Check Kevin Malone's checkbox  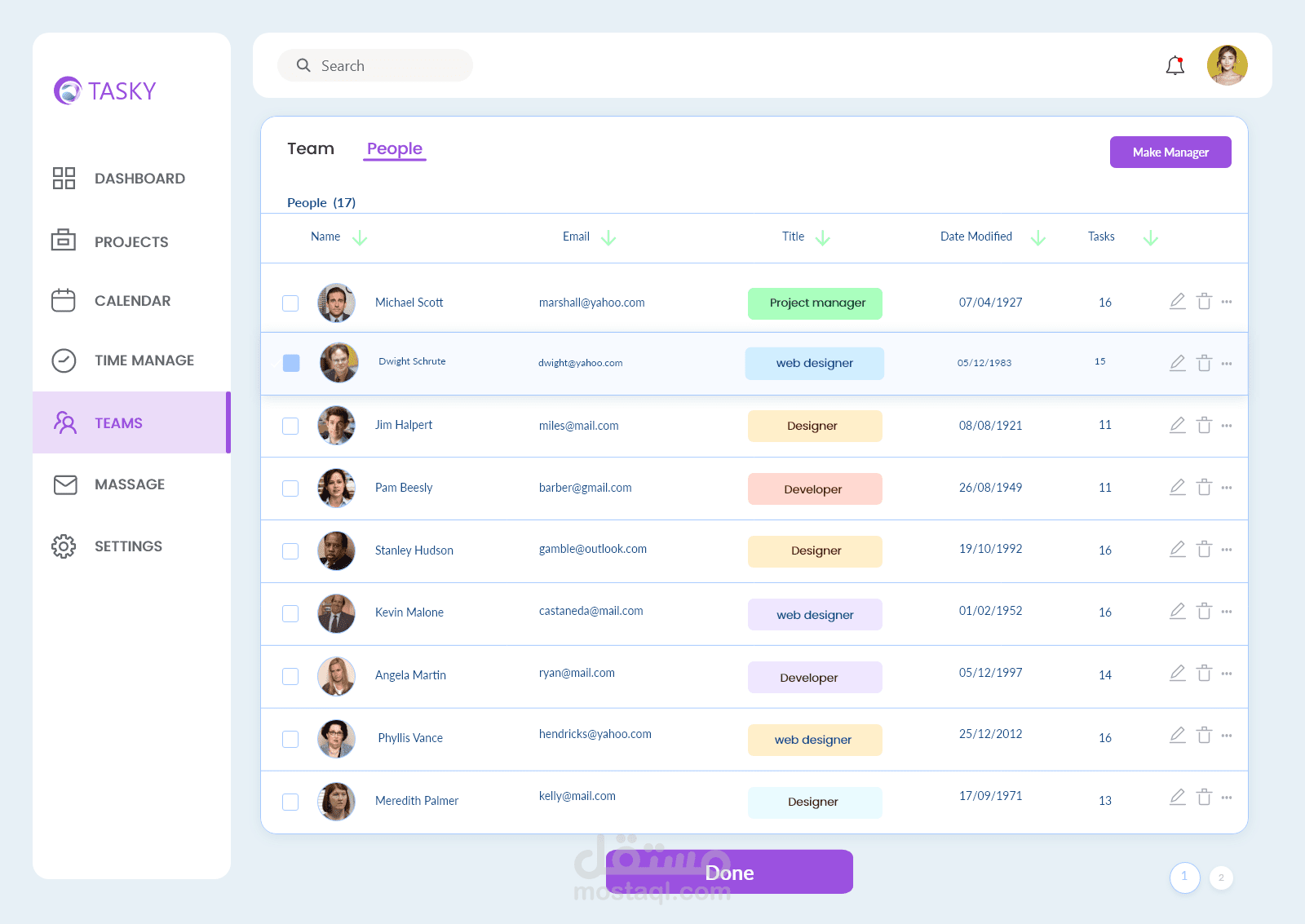click(290, 613)
